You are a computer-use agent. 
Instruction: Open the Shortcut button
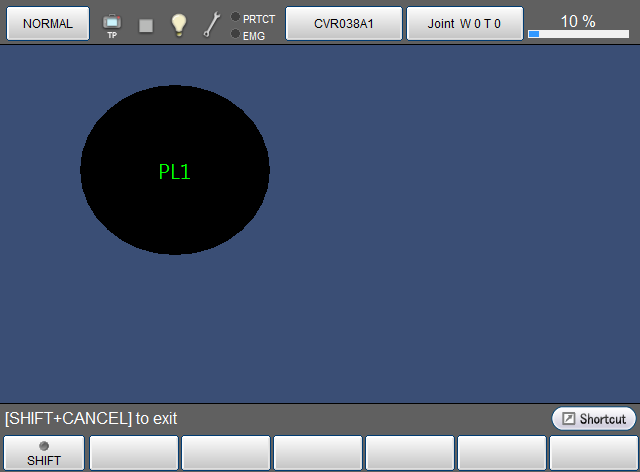[594, 418]
